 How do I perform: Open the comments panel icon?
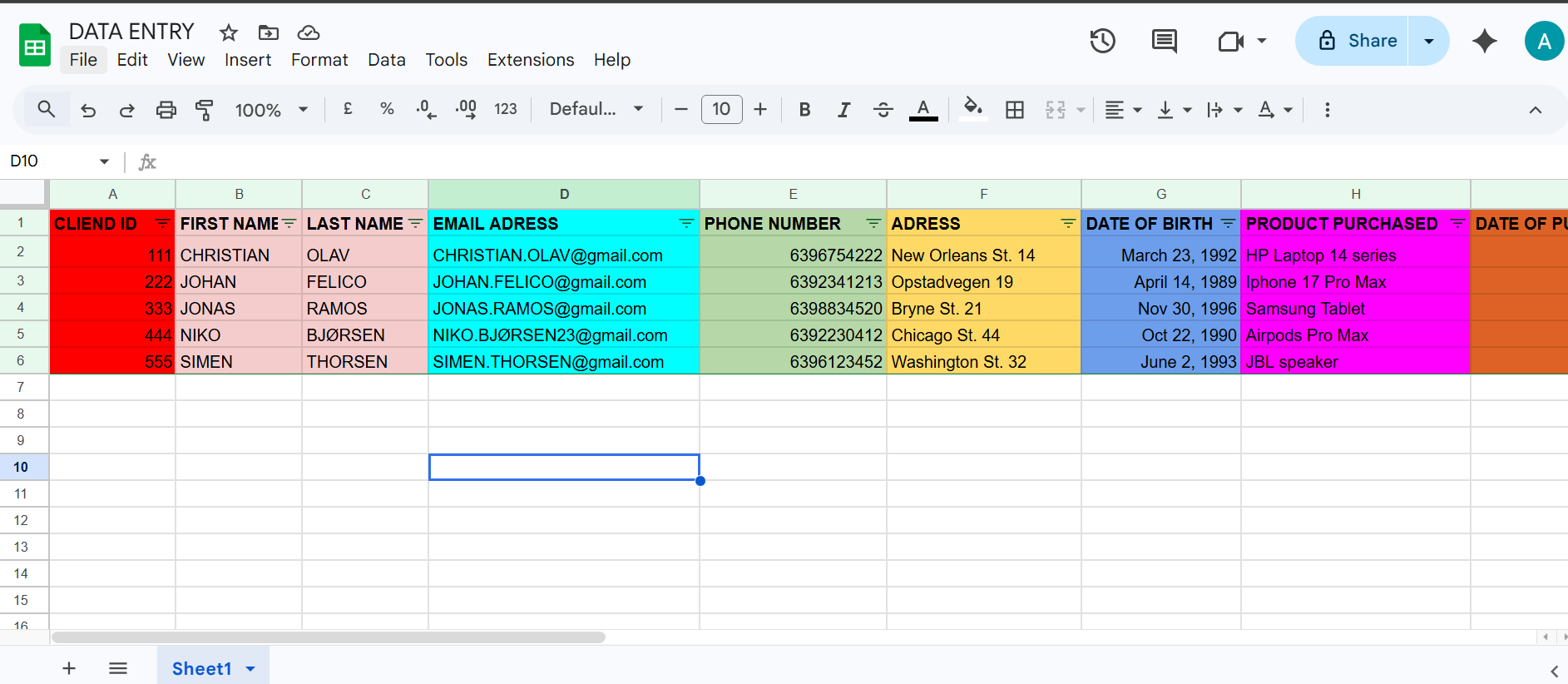[1164, 41]
